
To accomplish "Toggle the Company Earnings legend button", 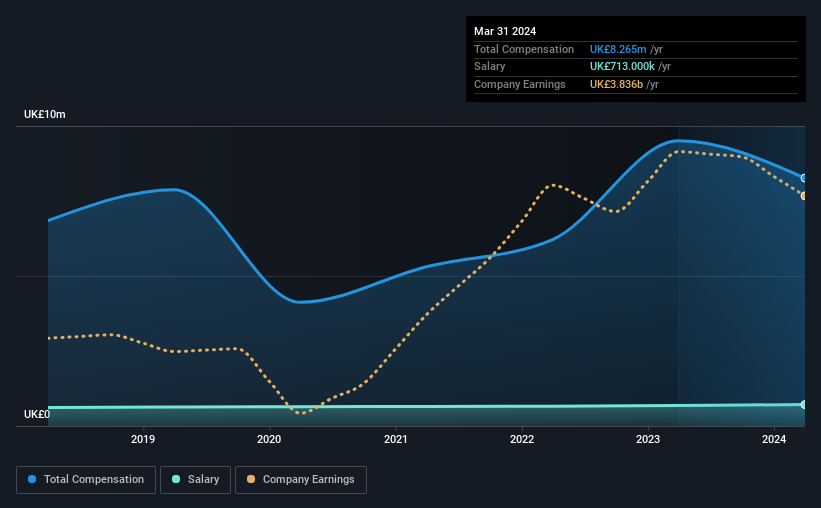I will pyautogui.click(x=301, y=480).
